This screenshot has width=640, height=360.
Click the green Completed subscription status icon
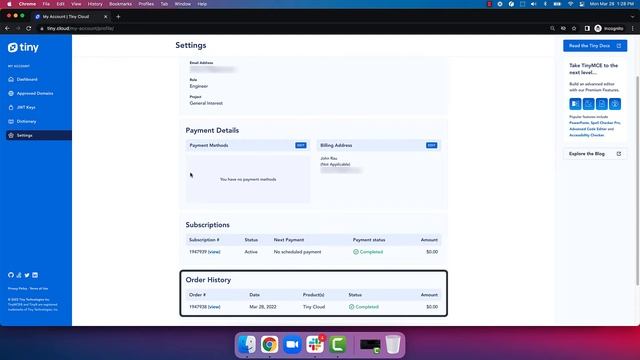[356, 252]
